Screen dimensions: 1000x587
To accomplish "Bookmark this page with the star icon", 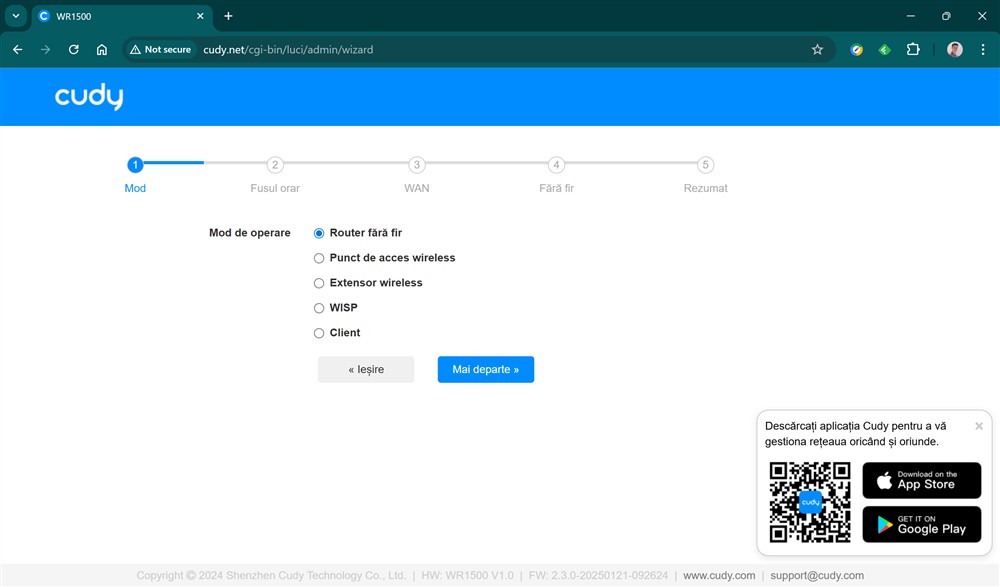I will [x=817, y=49].
